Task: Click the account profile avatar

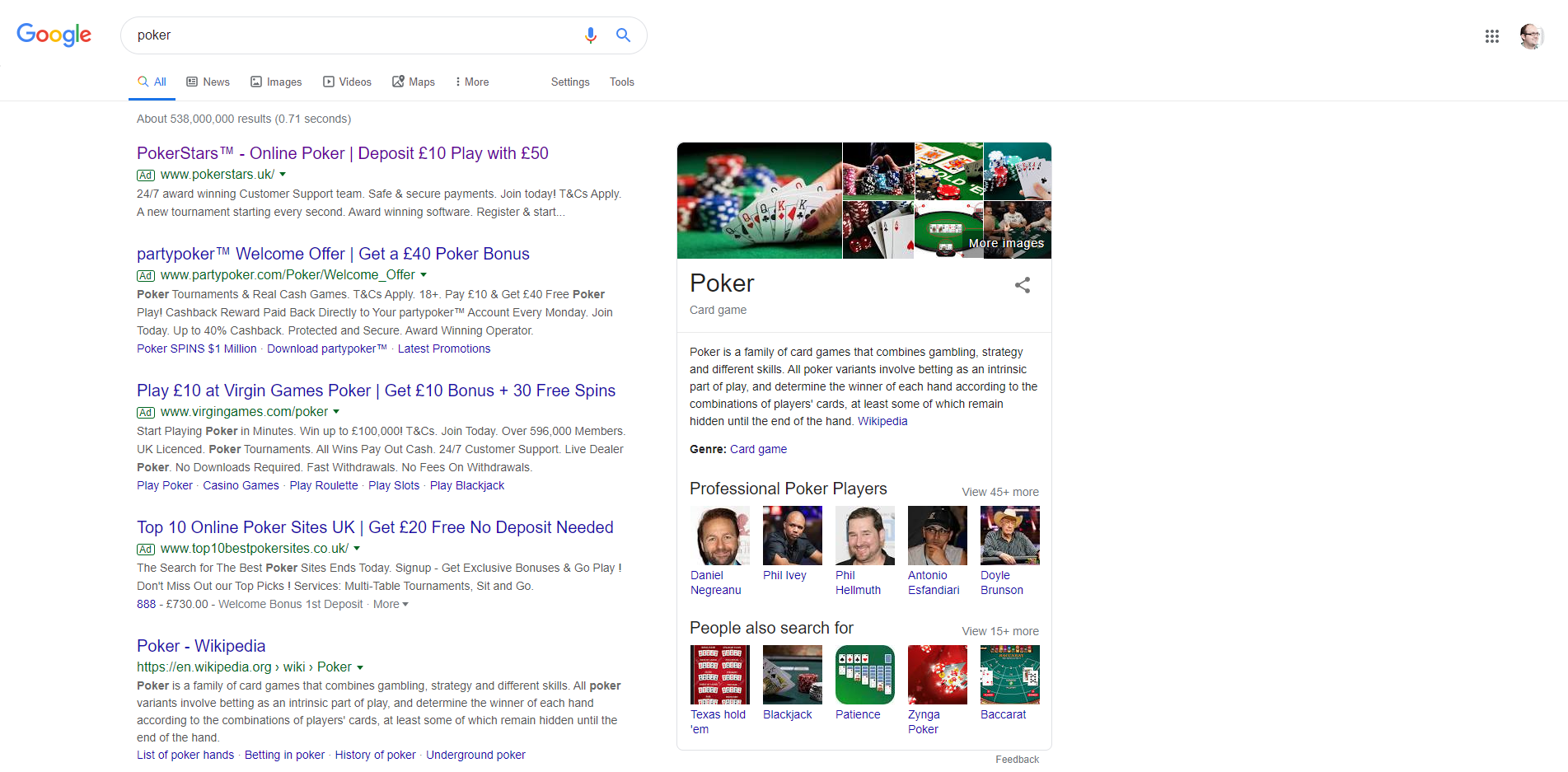Action: [x=1531, y=36]
